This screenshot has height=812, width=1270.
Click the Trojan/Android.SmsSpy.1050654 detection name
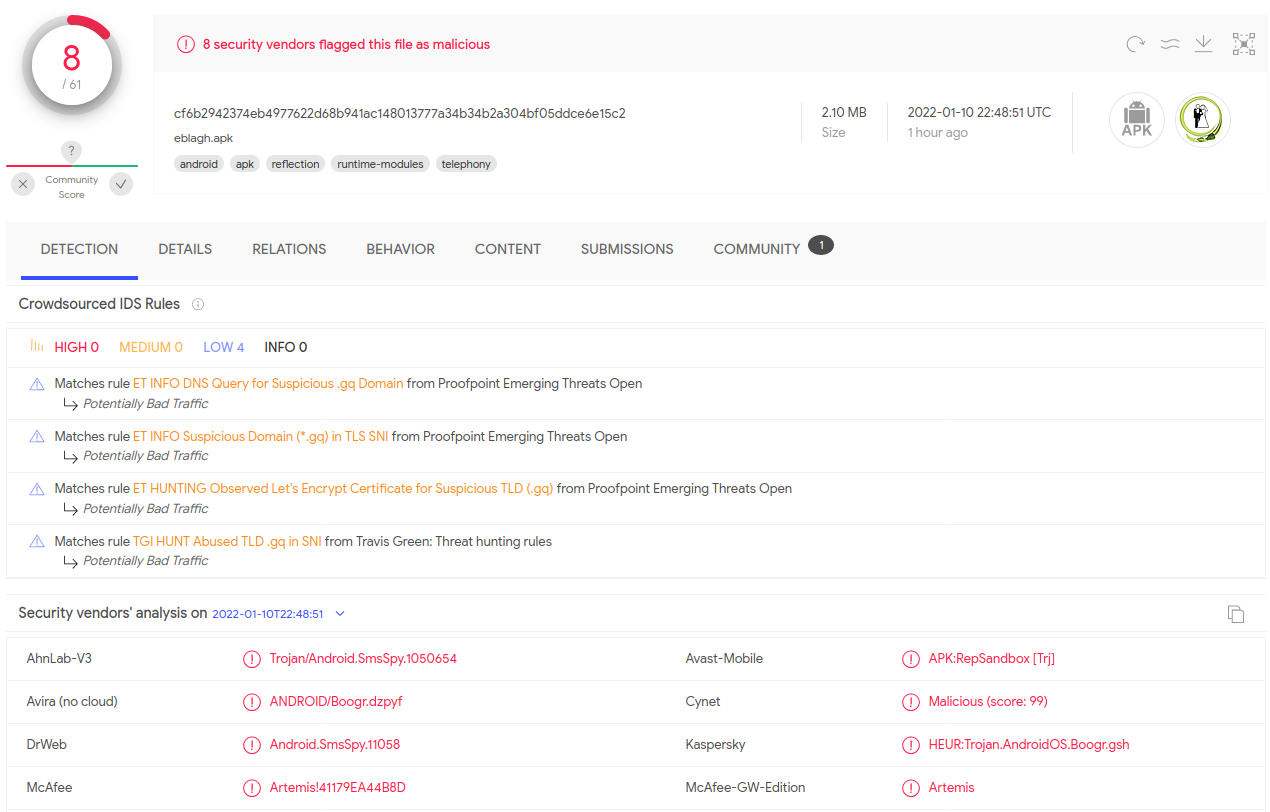click(363, 659)
